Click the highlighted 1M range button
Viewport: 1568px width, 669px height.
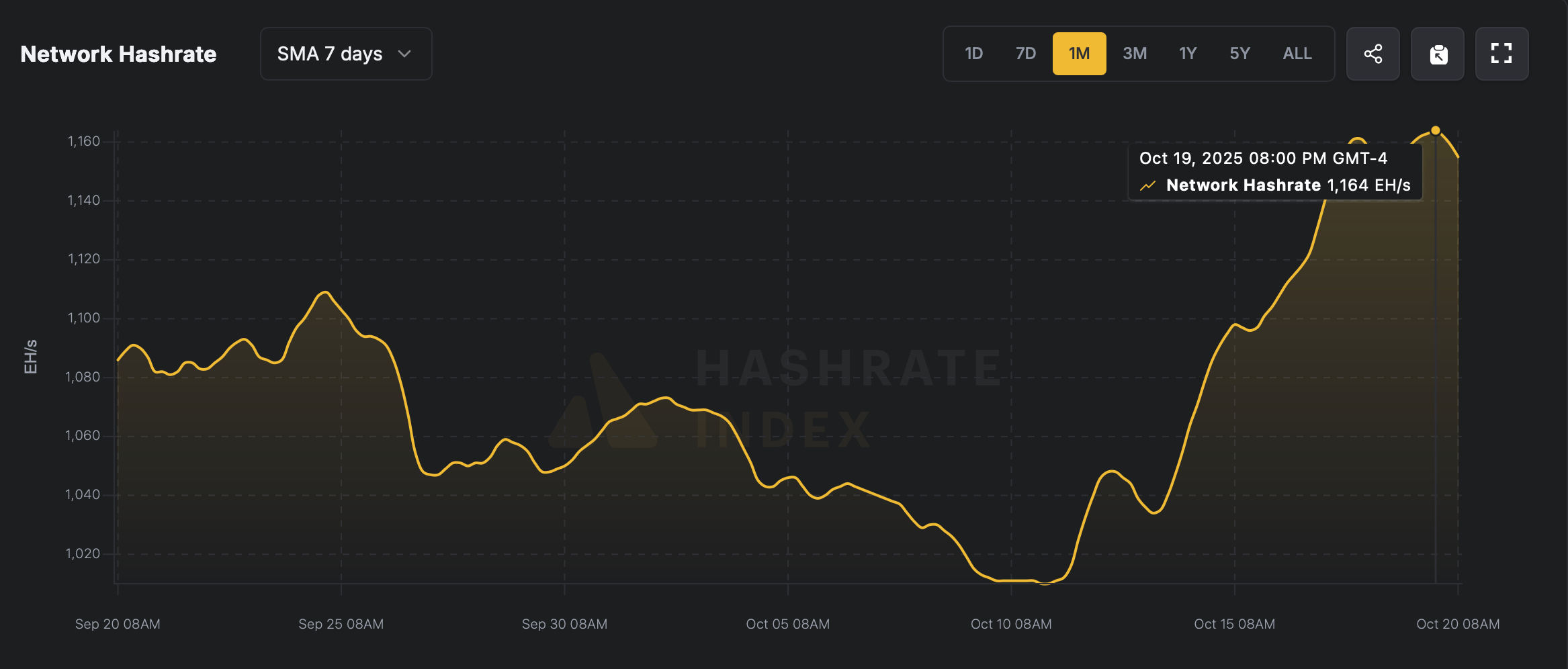1079,53
